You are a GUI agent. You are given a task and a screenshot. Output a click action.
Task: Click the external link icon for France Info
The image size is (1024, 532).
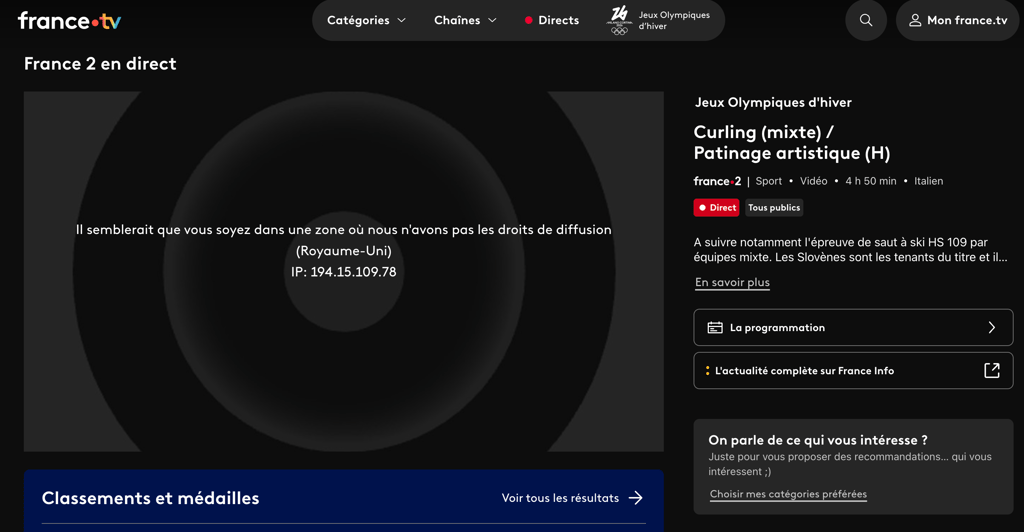[991, 371]
